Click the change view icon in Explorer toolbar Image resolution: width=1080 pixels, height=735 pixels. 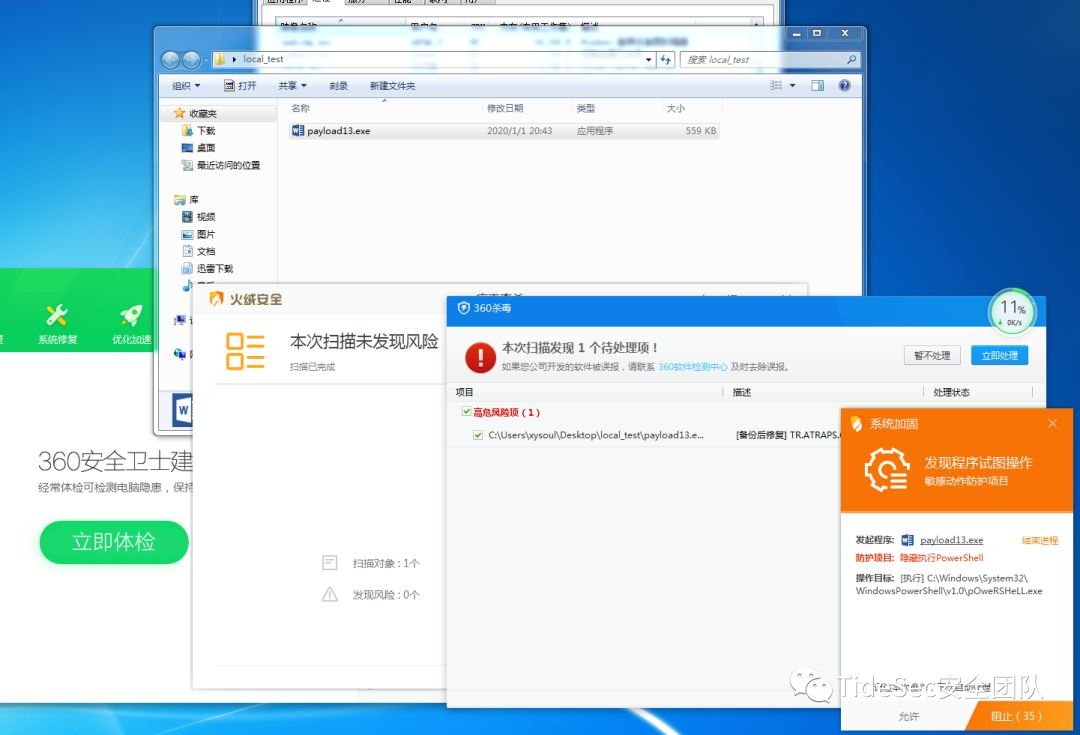776,85
